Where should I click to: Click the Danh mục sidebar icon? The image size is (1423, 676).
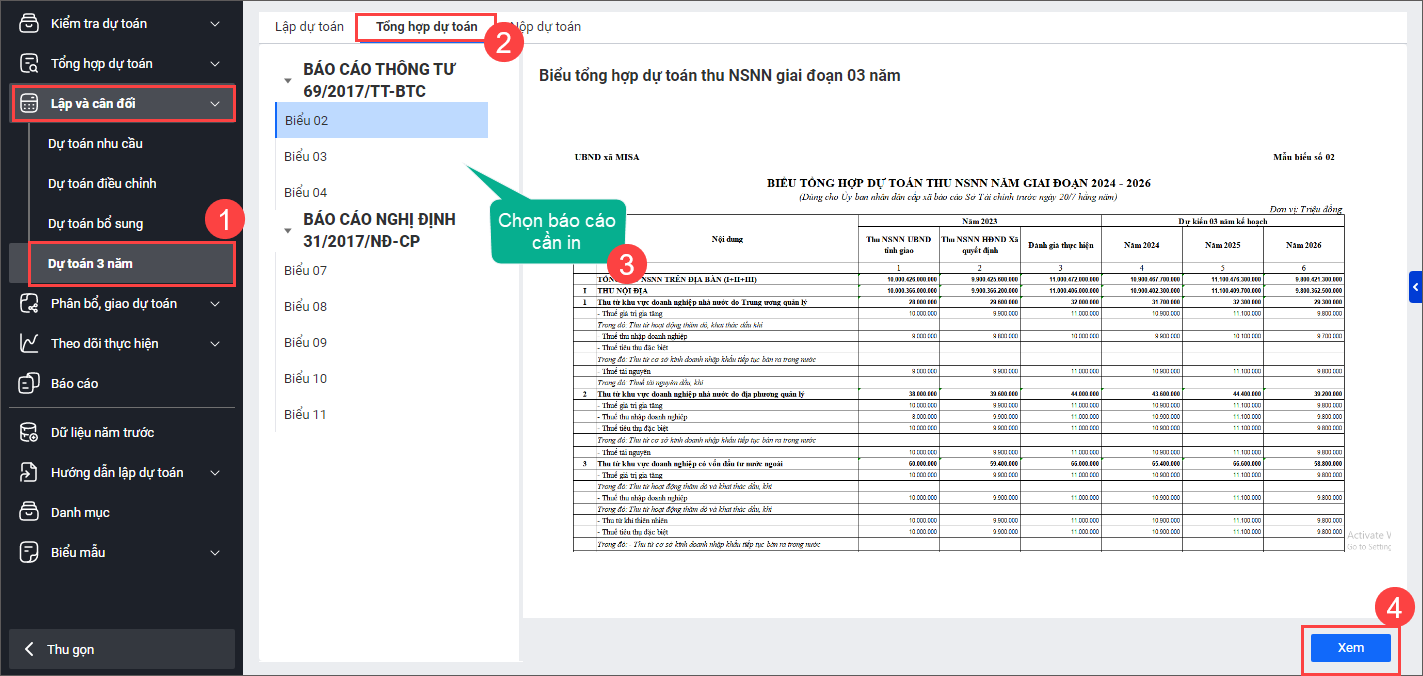pyautogui.click(x=29, y=512)
